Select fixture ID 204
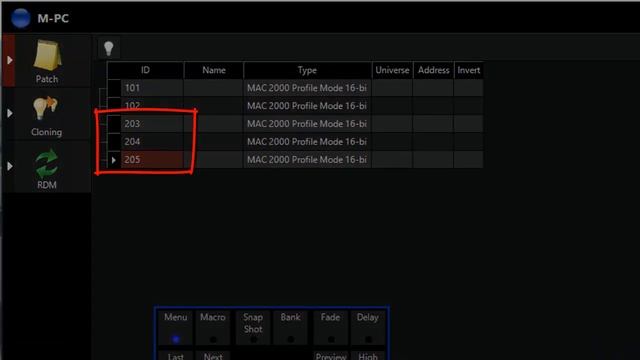The width and height of the screenshot is (640, 360). [152, 142]
